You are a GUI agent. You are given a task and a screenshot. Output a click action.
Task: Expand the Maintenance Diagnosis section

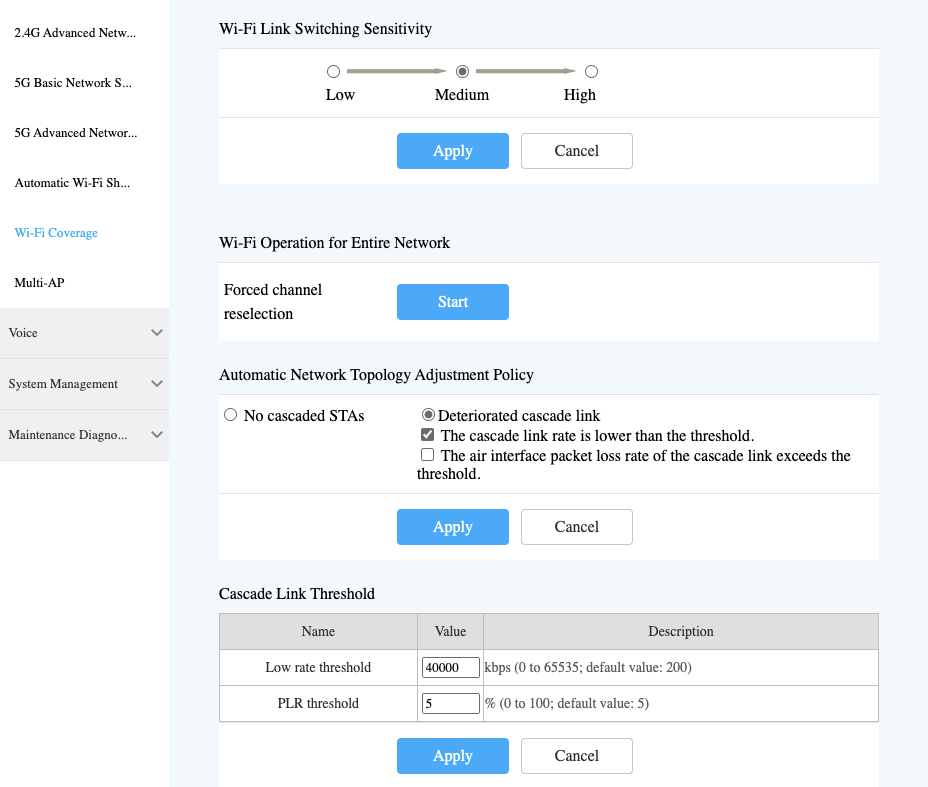click(x=84, y=435)
